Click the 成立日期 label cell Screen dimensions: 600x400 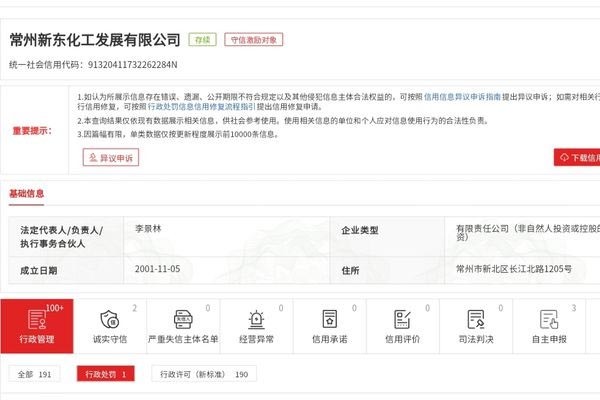click(66, 270)
